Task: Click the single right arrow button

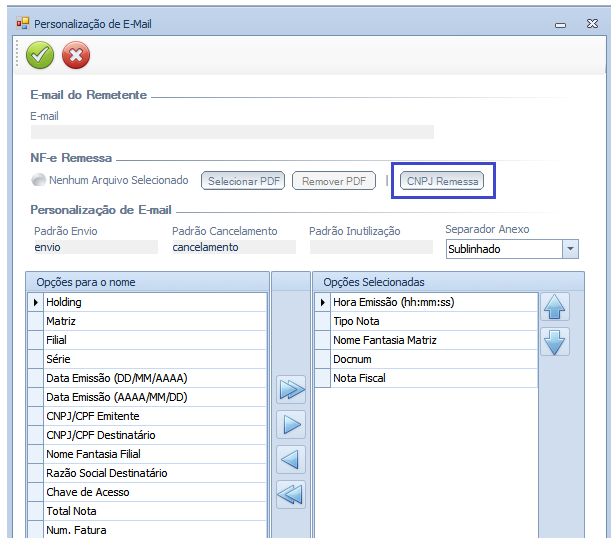Action: click(291, 425)
